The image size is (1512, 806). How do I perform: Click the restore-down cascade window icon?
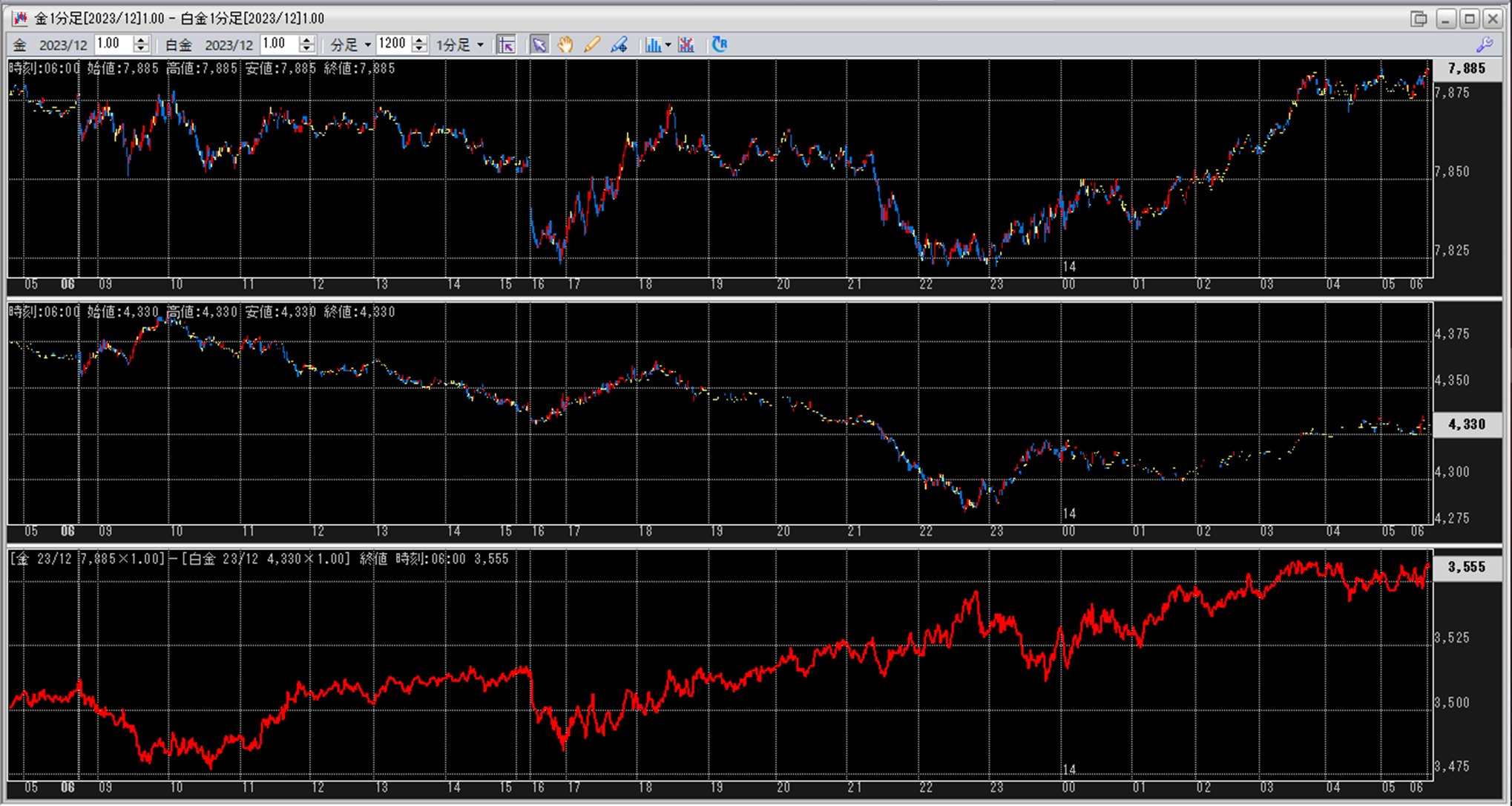[1418, 19]
